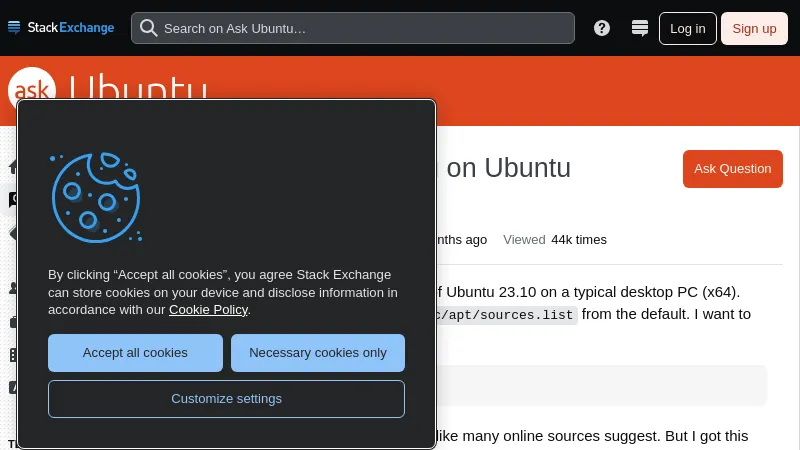Click the question's "months ago" timestamp
The width and height of the screenshot is (800, 450).
pyautogui.click(x=462, y=240)
